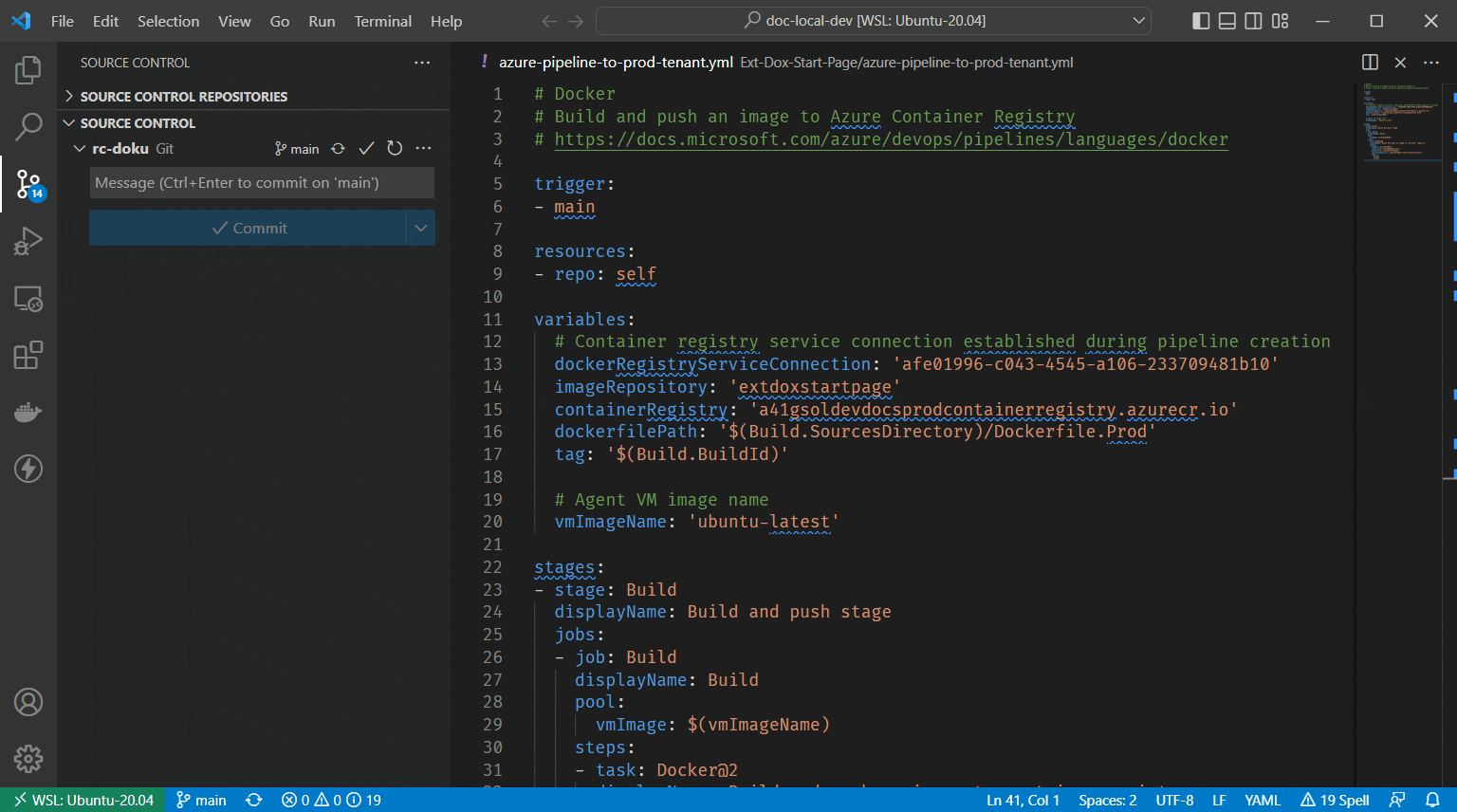
Task: Click WSL: Ubuntu-20.04 remote indicator
Action: coord(83,801)
